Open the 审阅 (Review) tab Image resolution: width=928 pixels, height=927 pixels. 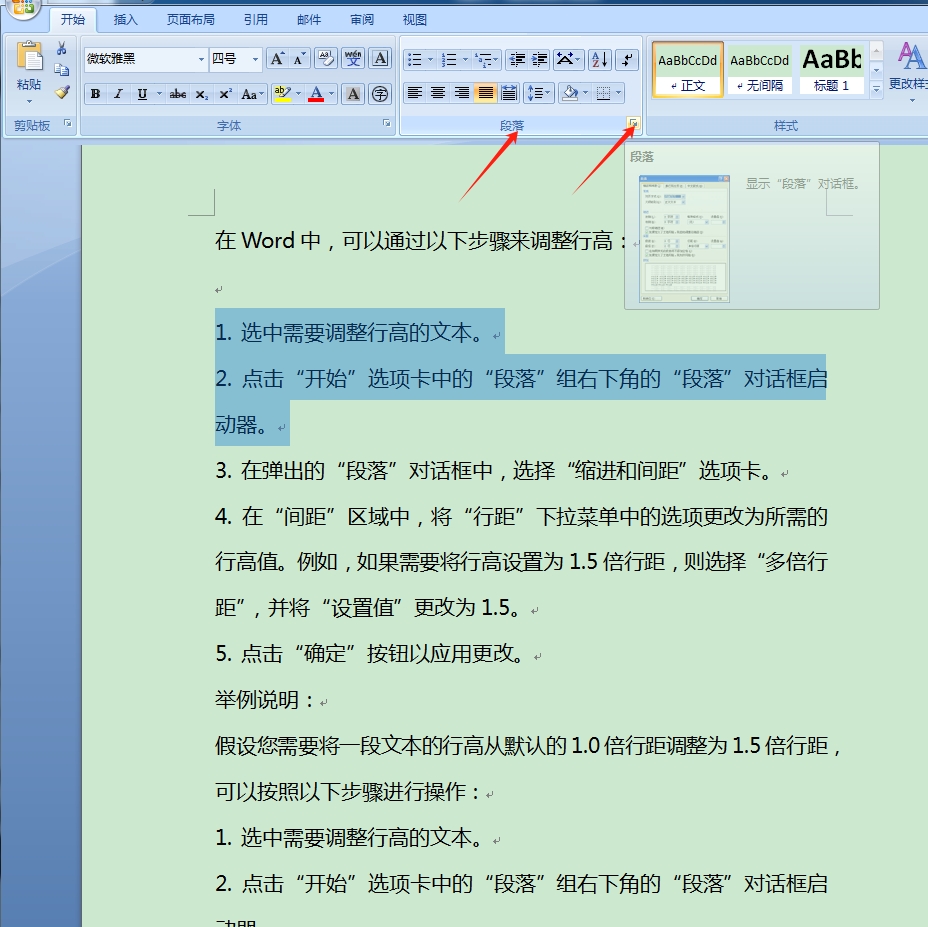(x=362, y=20)
